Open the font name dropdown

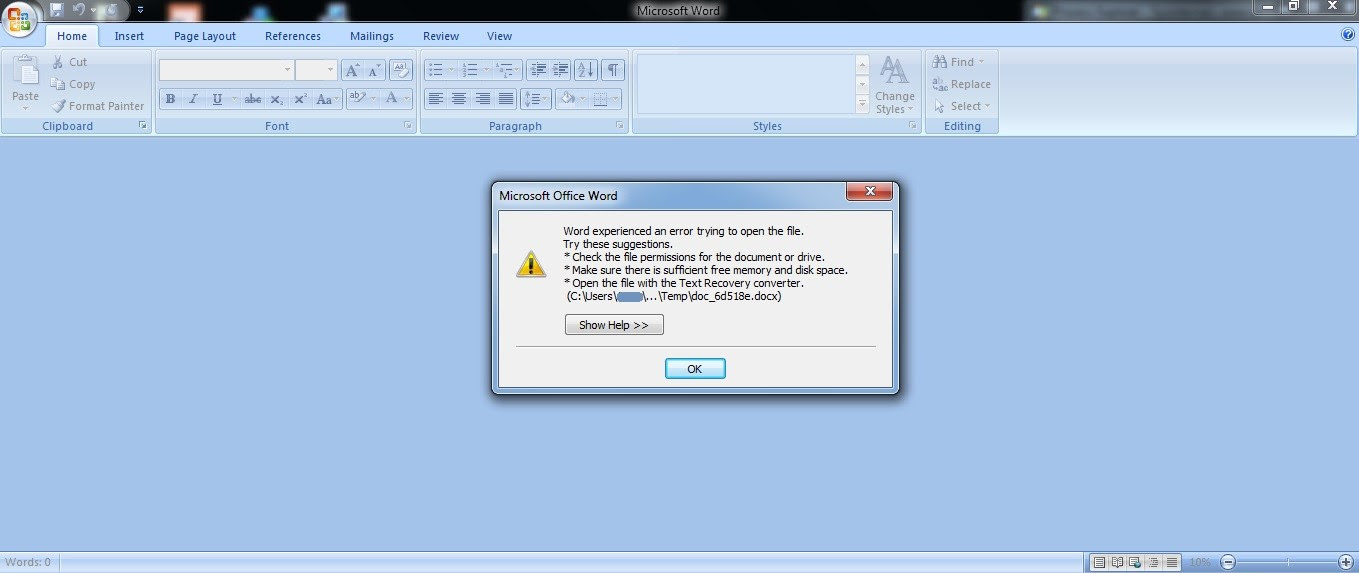point(287,70)
